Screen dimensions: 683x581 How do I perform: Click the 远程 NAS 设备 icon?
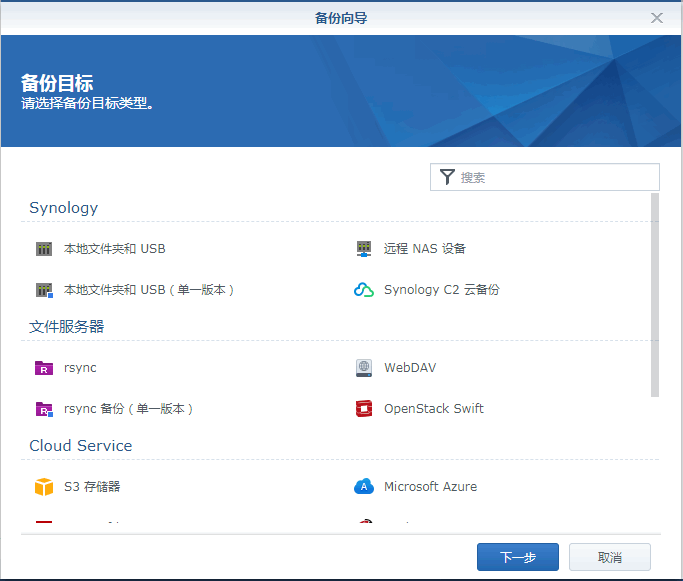click(364, 249)
